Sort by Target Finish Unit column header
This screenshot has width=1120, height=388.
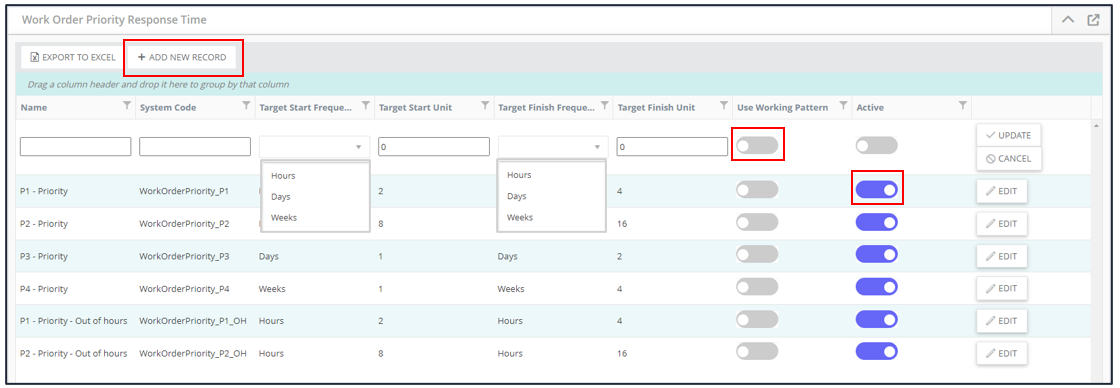[x=656, y=108]
